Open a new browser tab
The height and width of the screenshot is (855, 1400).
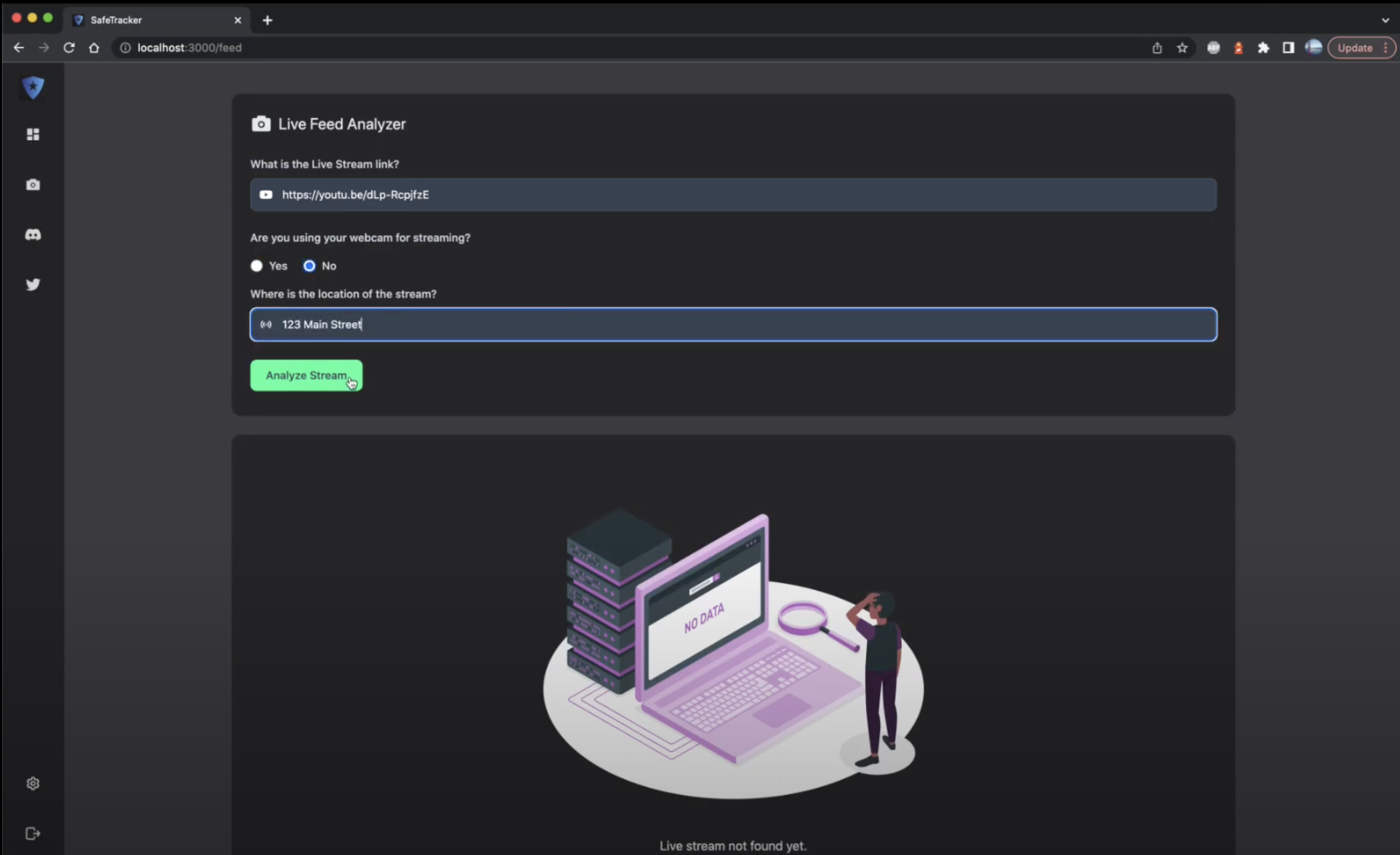pos(268,21)
